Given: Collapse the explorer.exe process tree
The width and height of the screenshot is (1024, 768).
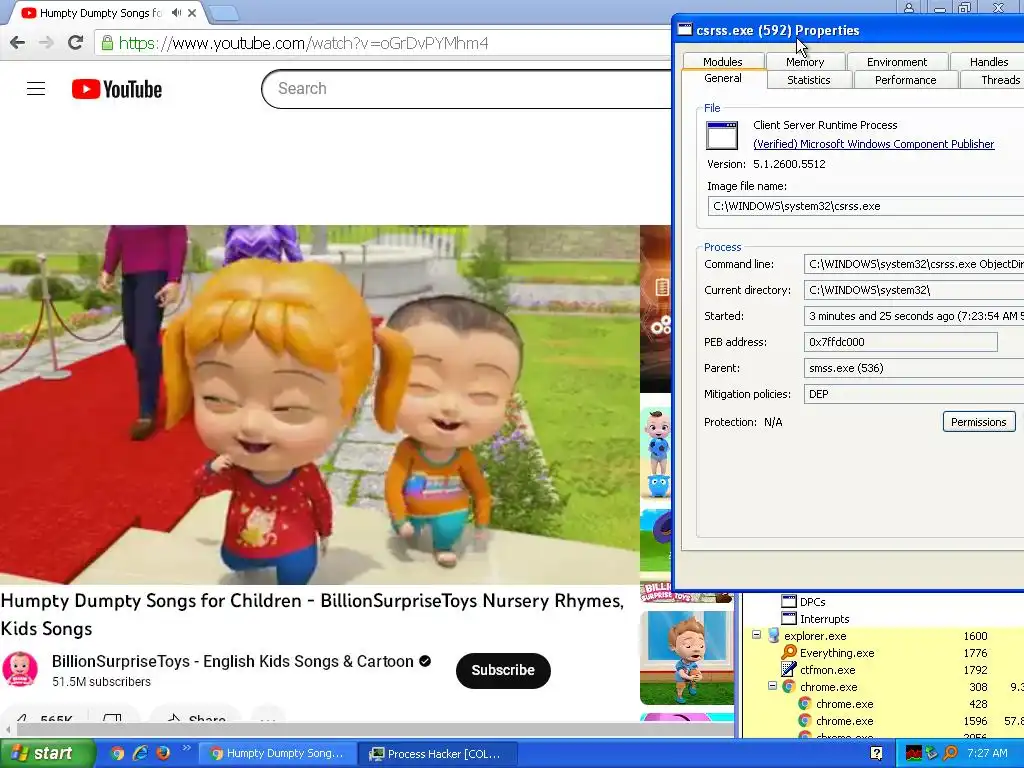Looking at the screenshot, I should click(756, 635).
